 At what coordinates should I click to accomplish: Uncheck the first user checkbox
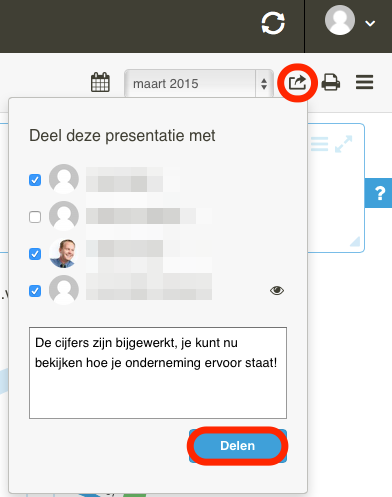click(35, 180)
